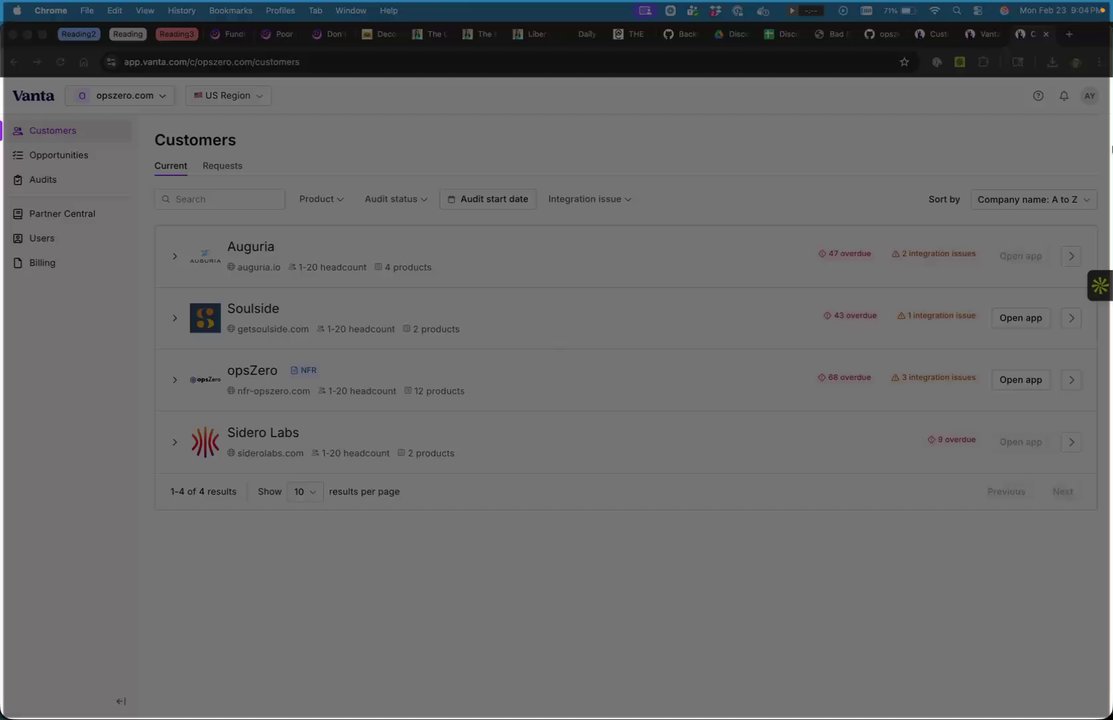This screenshot has width=1113, height=720.
Task: Open the Bookmarks menu
Action: [x=231, y=11]
